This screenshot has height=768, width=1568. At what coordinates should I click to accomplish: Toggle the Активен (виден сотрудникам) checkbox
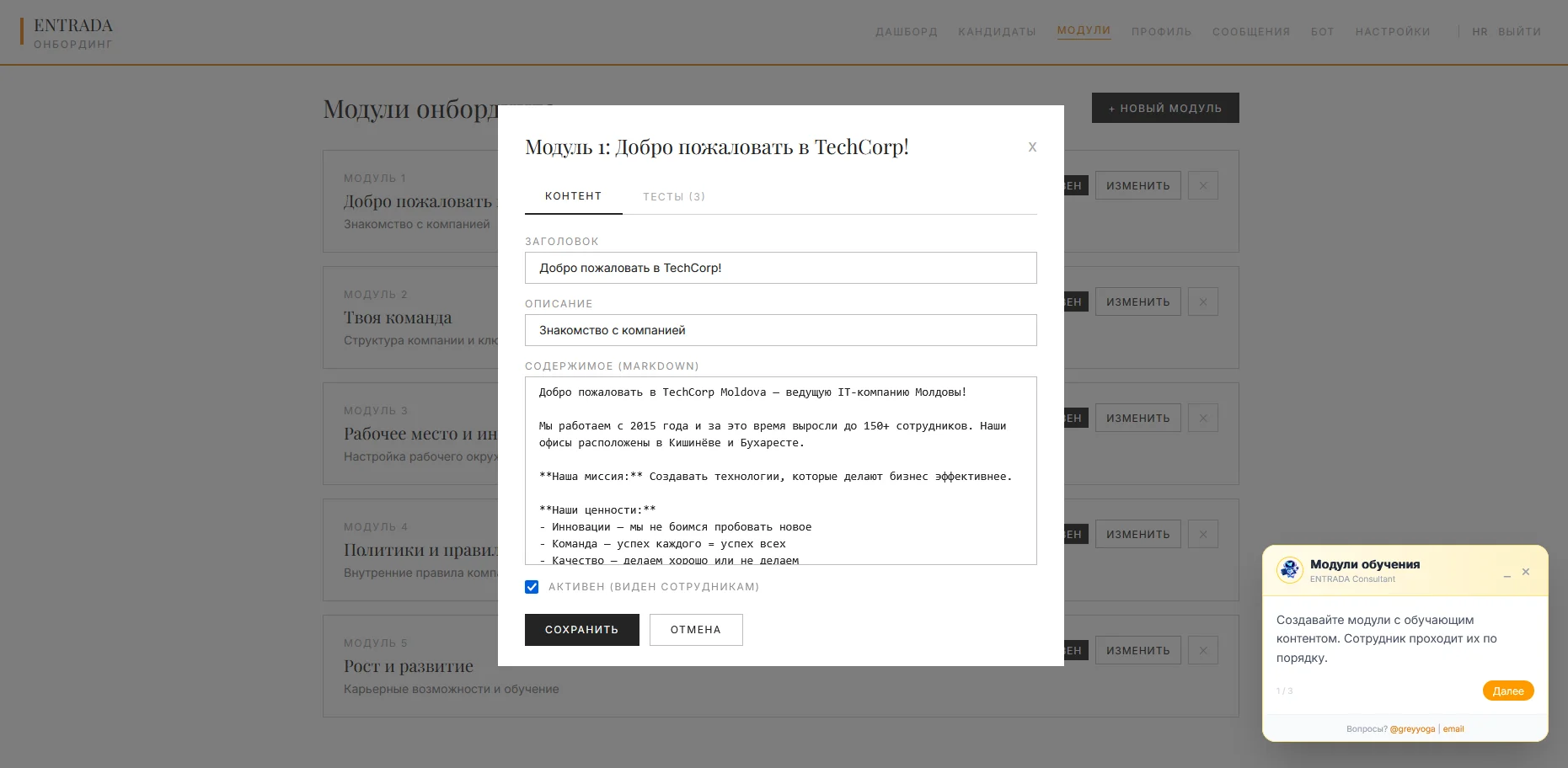532,587
